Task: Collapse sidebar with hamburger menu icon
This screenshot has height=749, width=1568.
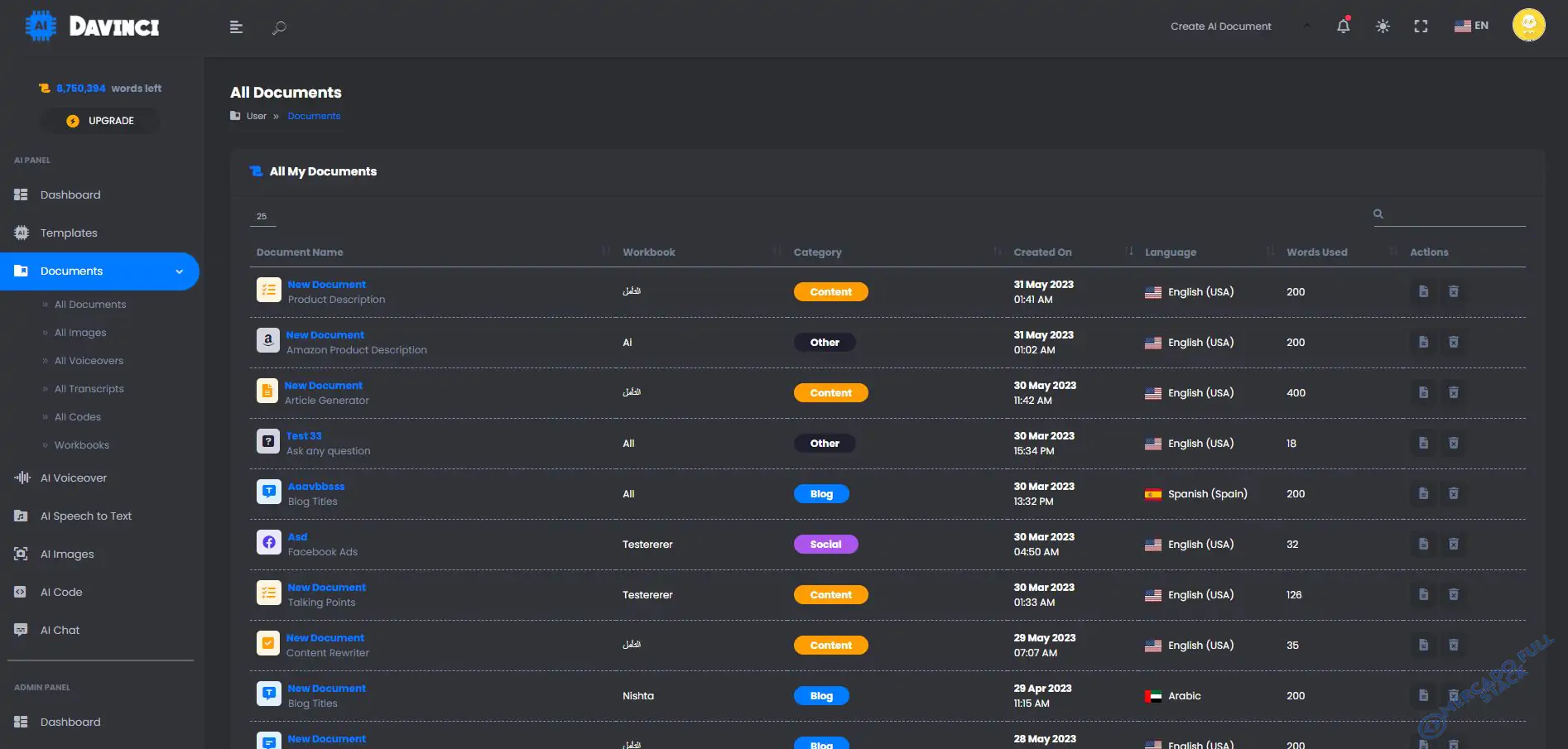Action: pos(236,27)
